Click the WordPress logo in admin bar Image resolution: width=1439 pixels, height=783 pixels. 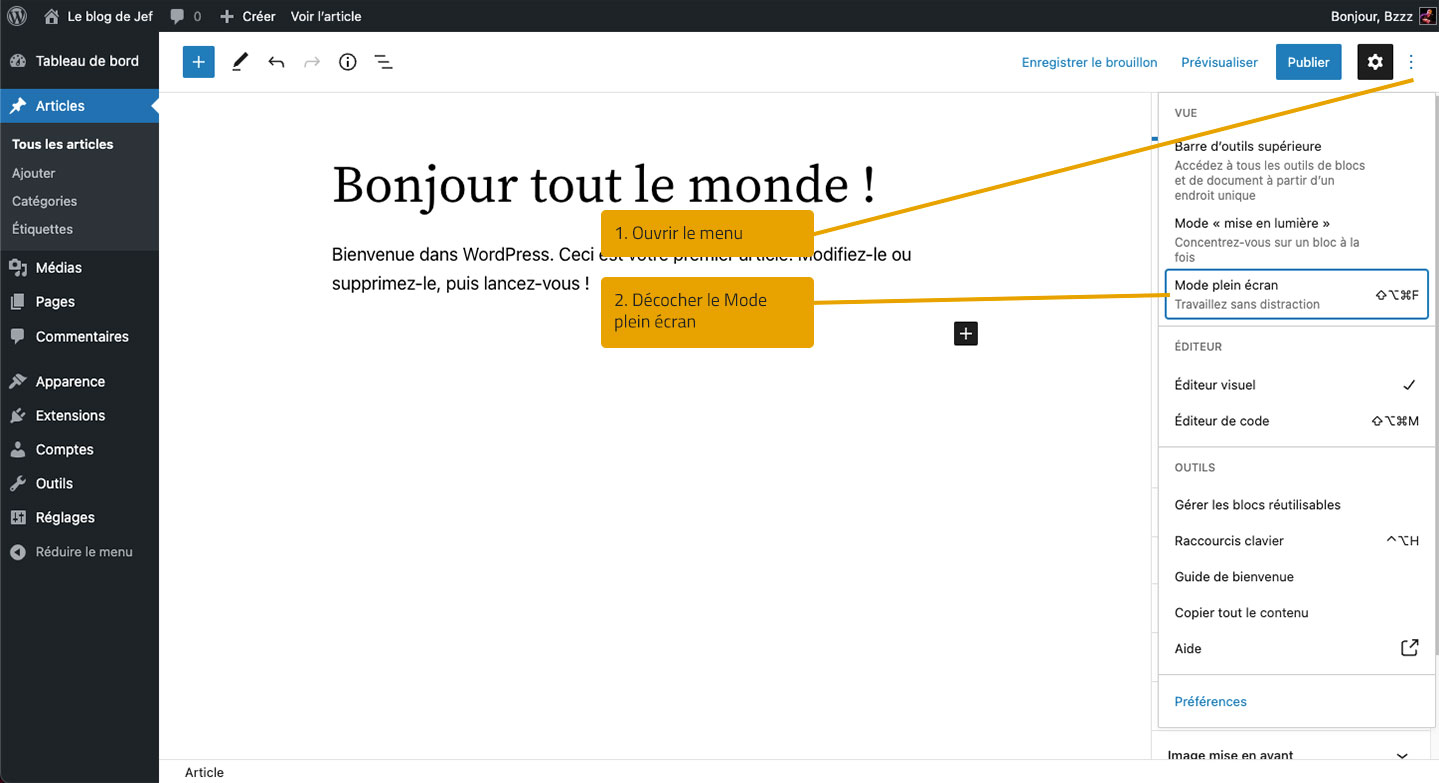tap(17, 16)
